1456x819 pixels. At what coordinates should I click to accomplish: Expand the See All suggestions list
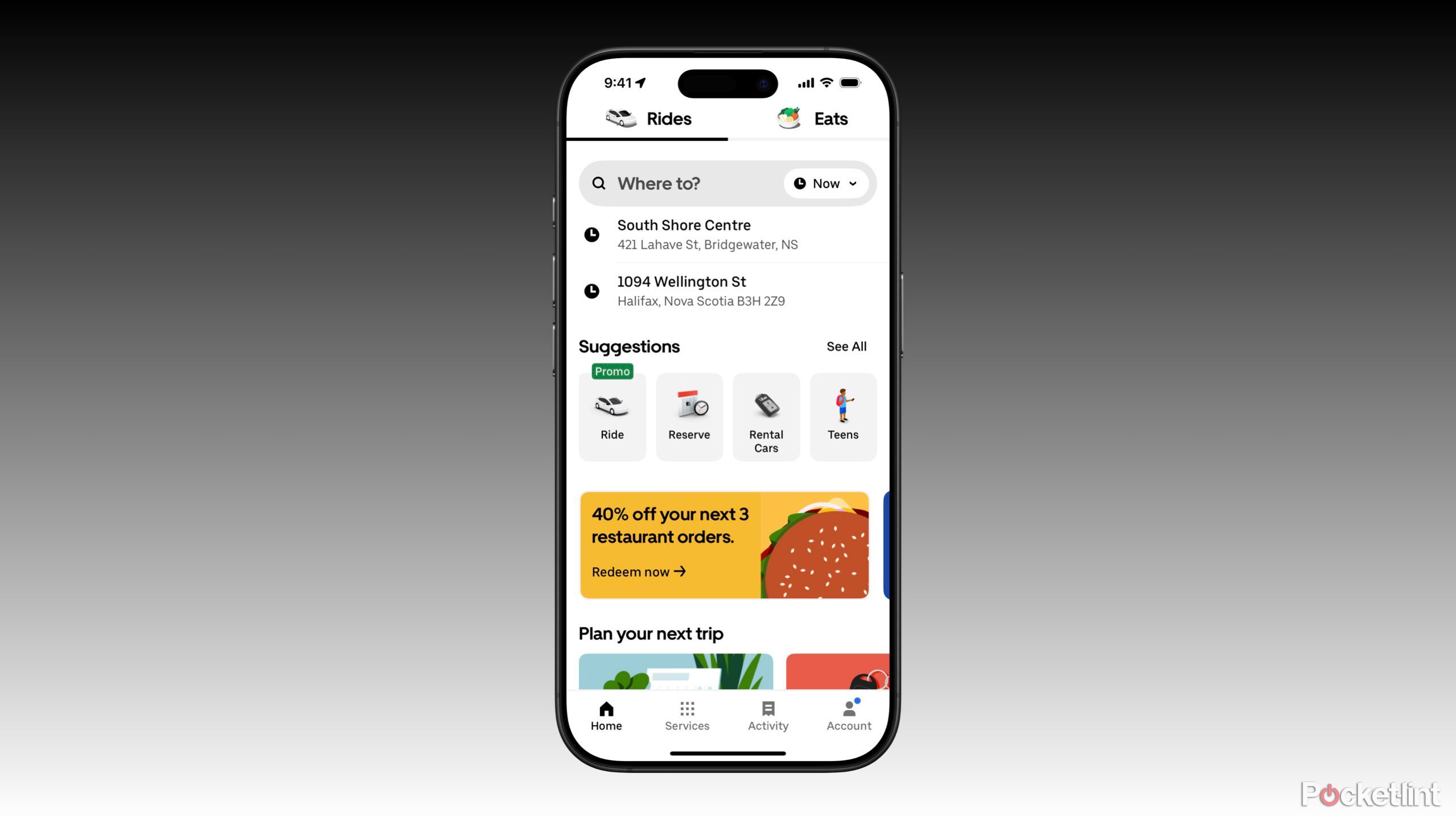845,346
